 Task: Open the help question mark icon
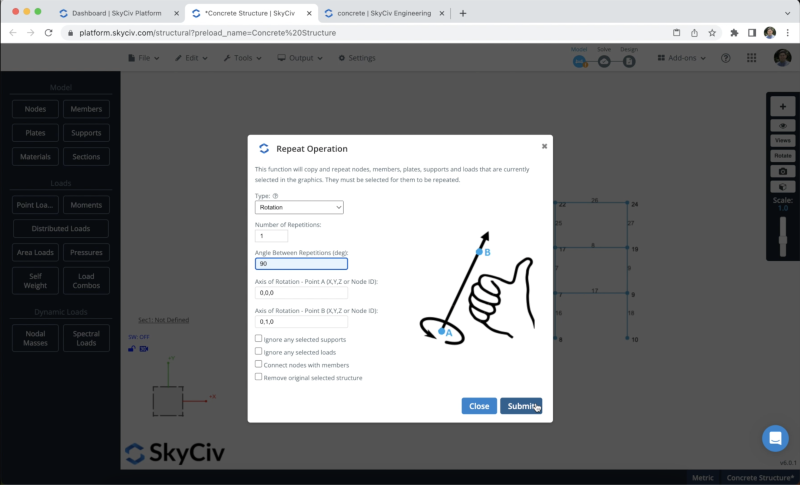(x=726, y=58)
